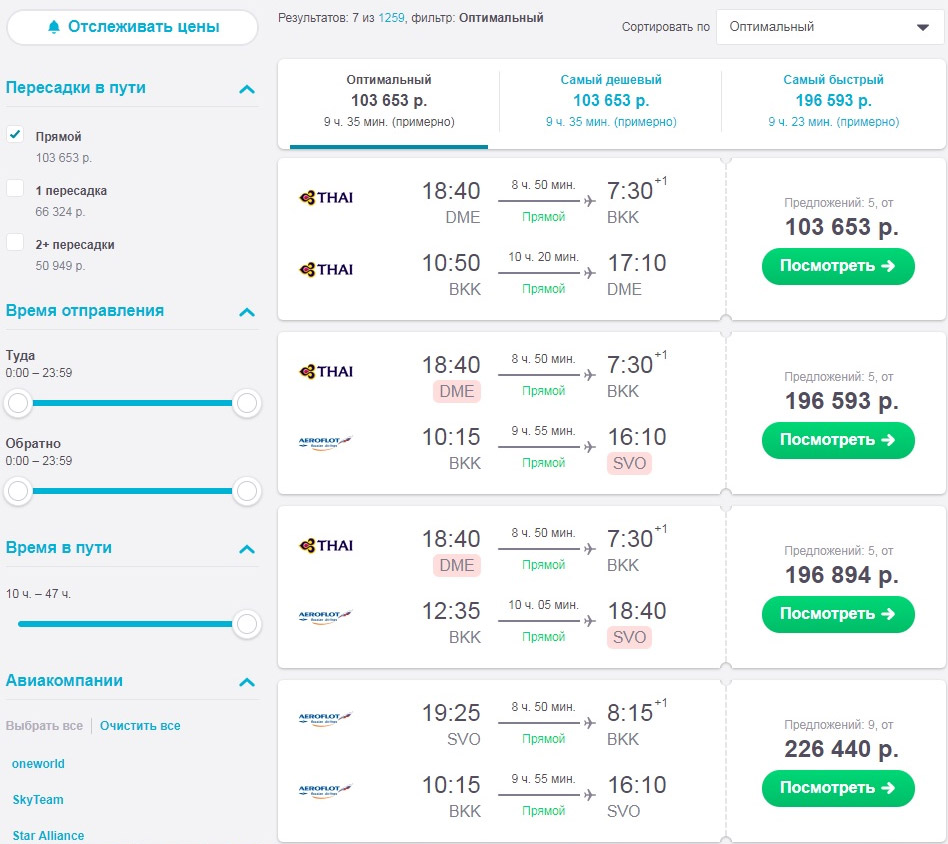The width and height of the screenshot is (948, 844).
Task: Click Посмотреть for the 226 440 р. offer
Action: coord(838,788)
